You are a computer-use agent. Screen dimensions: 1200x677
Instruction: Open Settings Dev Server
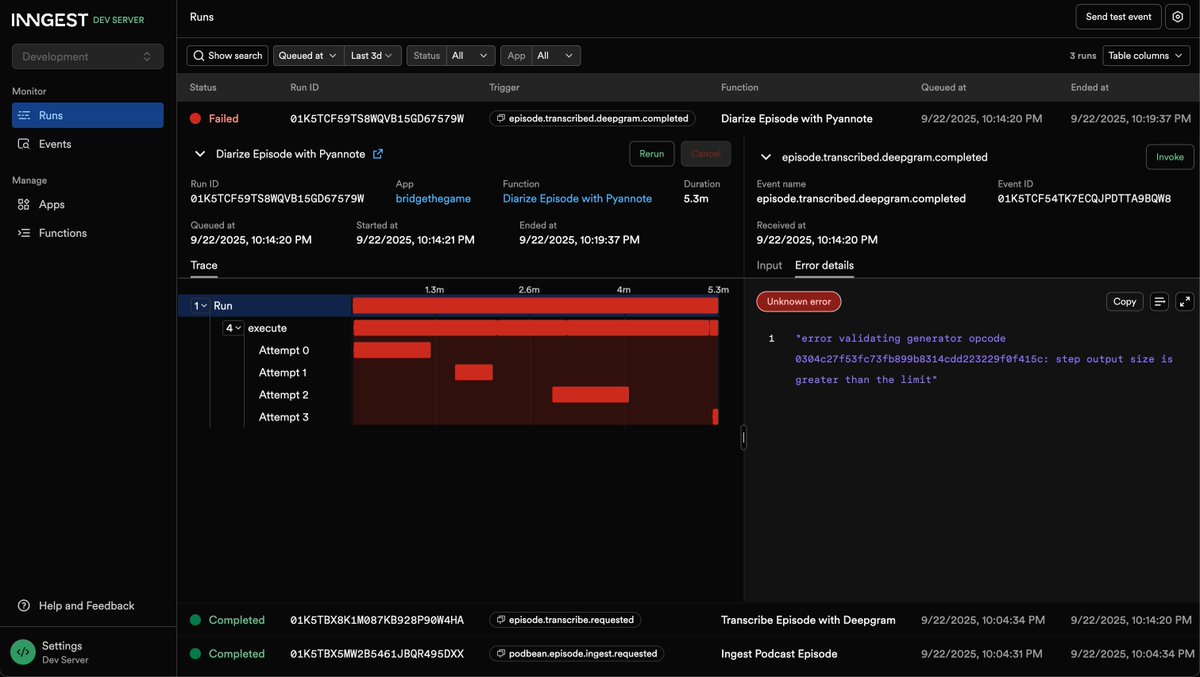click(x=88, y=652)
